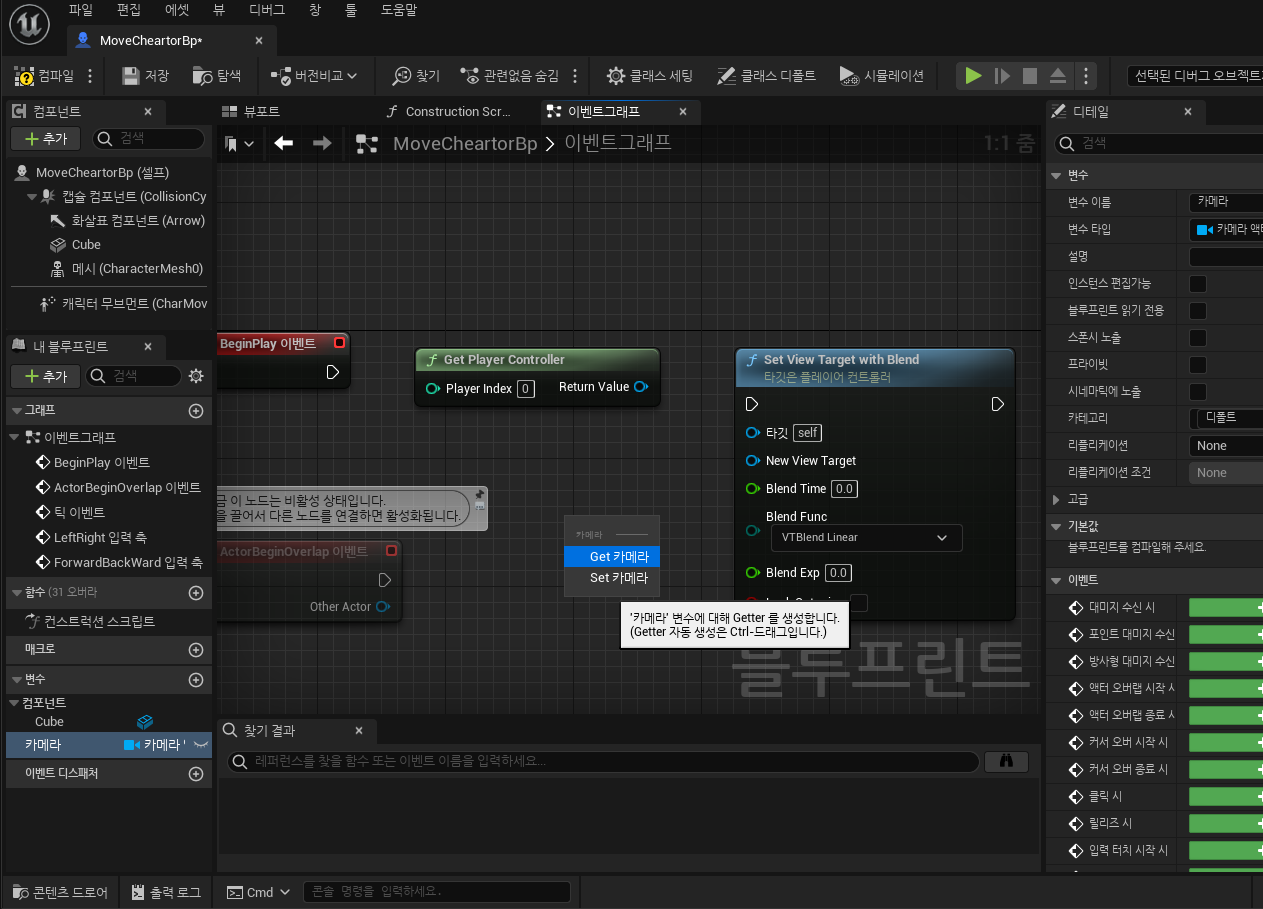This screenshot has width=1263, height=909.
Task: Toggle 블루프린트 읽기 전용 checkbox
Action: coord(1197,311)
